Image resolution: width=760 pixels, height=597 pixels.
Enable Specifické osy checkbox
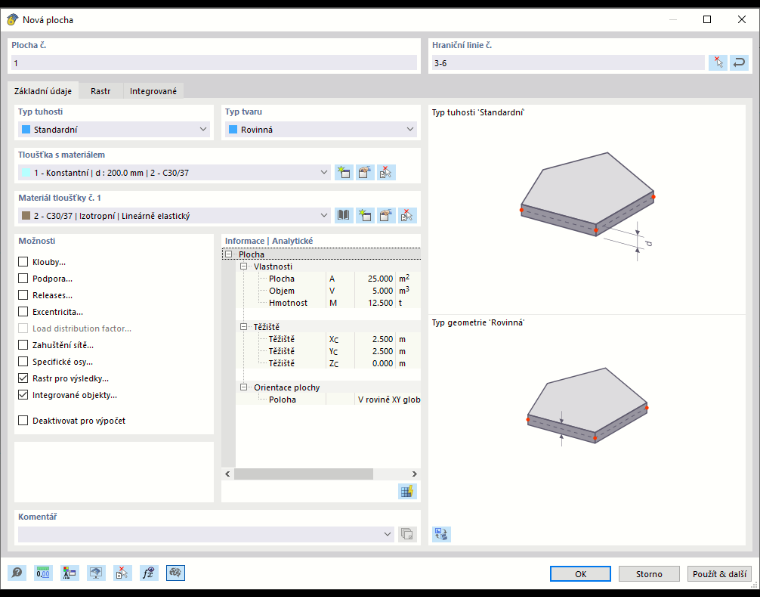pyautogui.click(x=23, y=361)
